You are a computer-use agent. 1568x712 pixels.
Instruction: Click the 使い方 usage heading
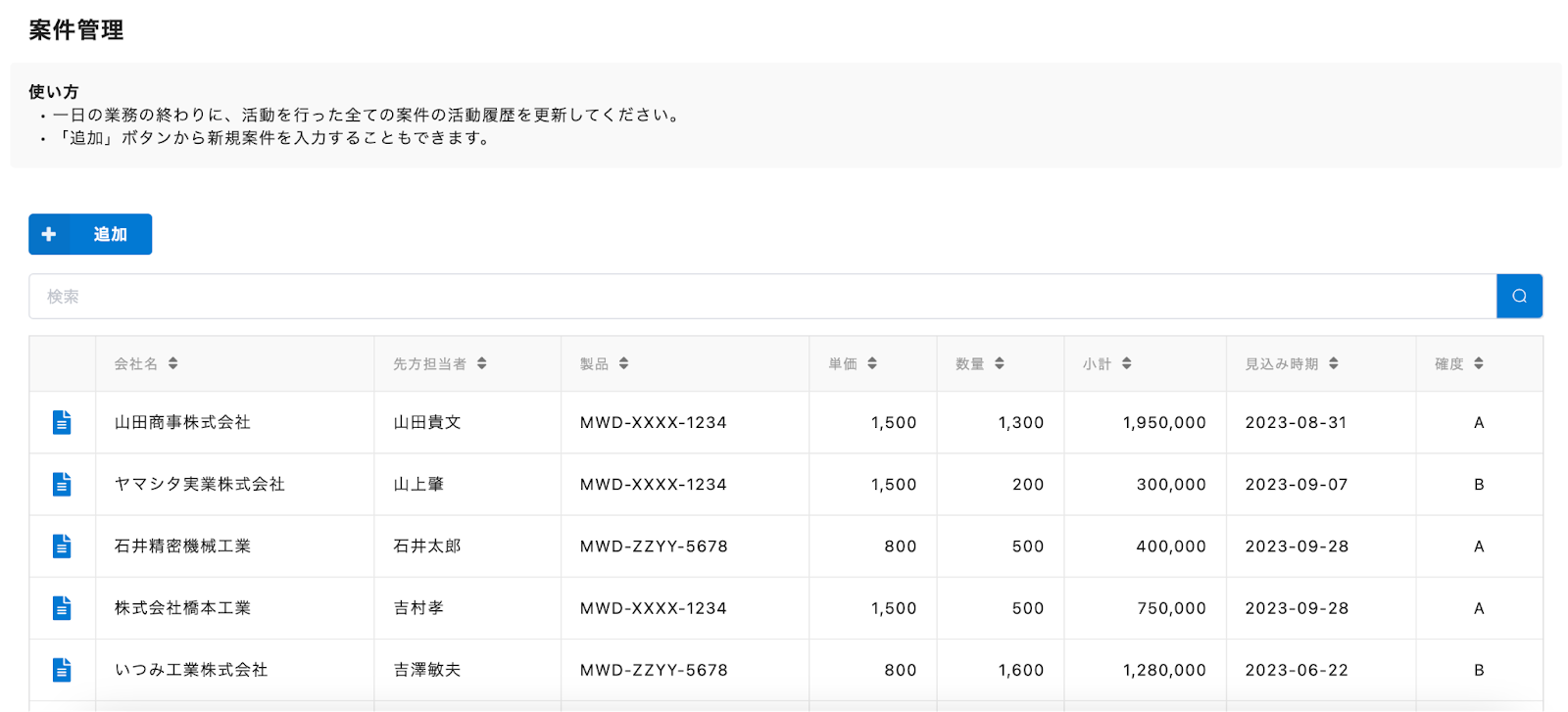[x=54, y=91]
